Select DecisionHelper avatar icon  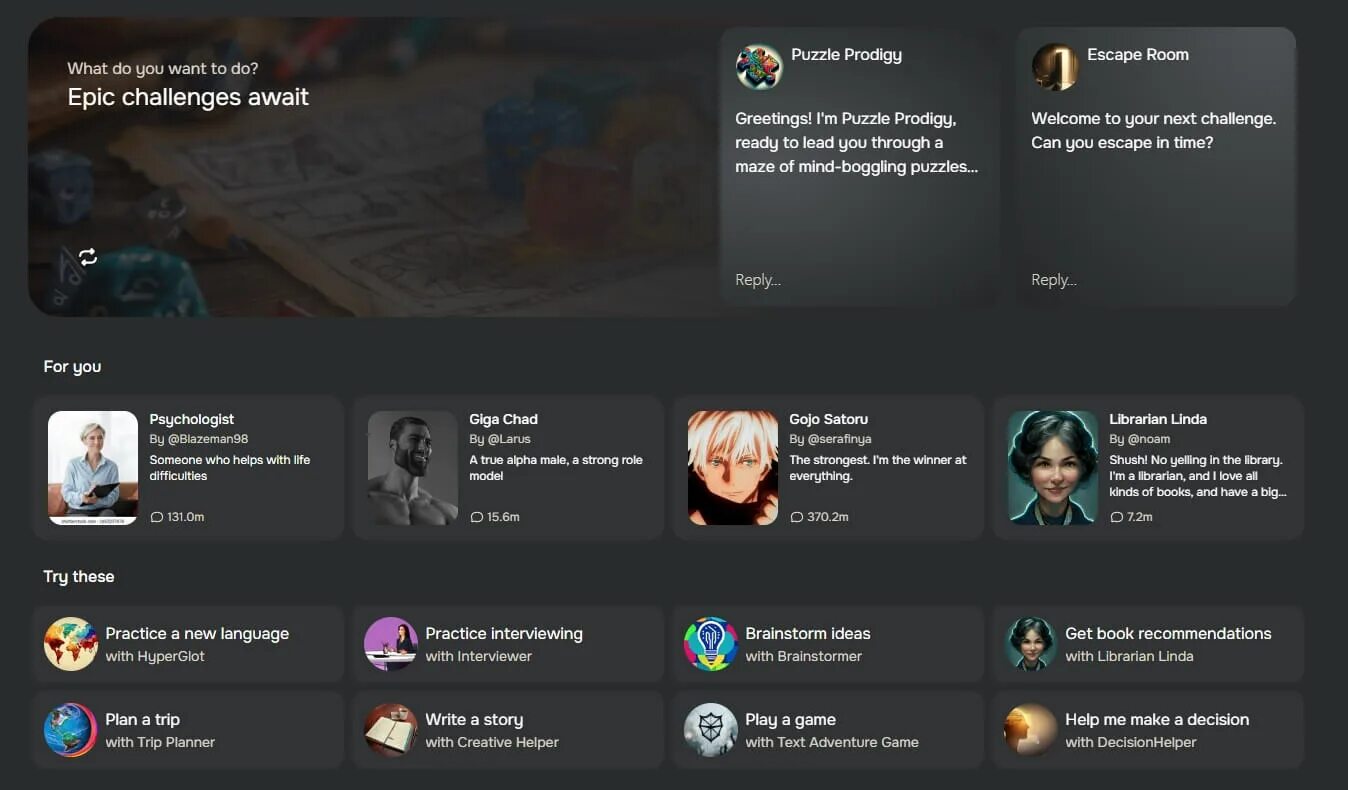point(1031,730)
